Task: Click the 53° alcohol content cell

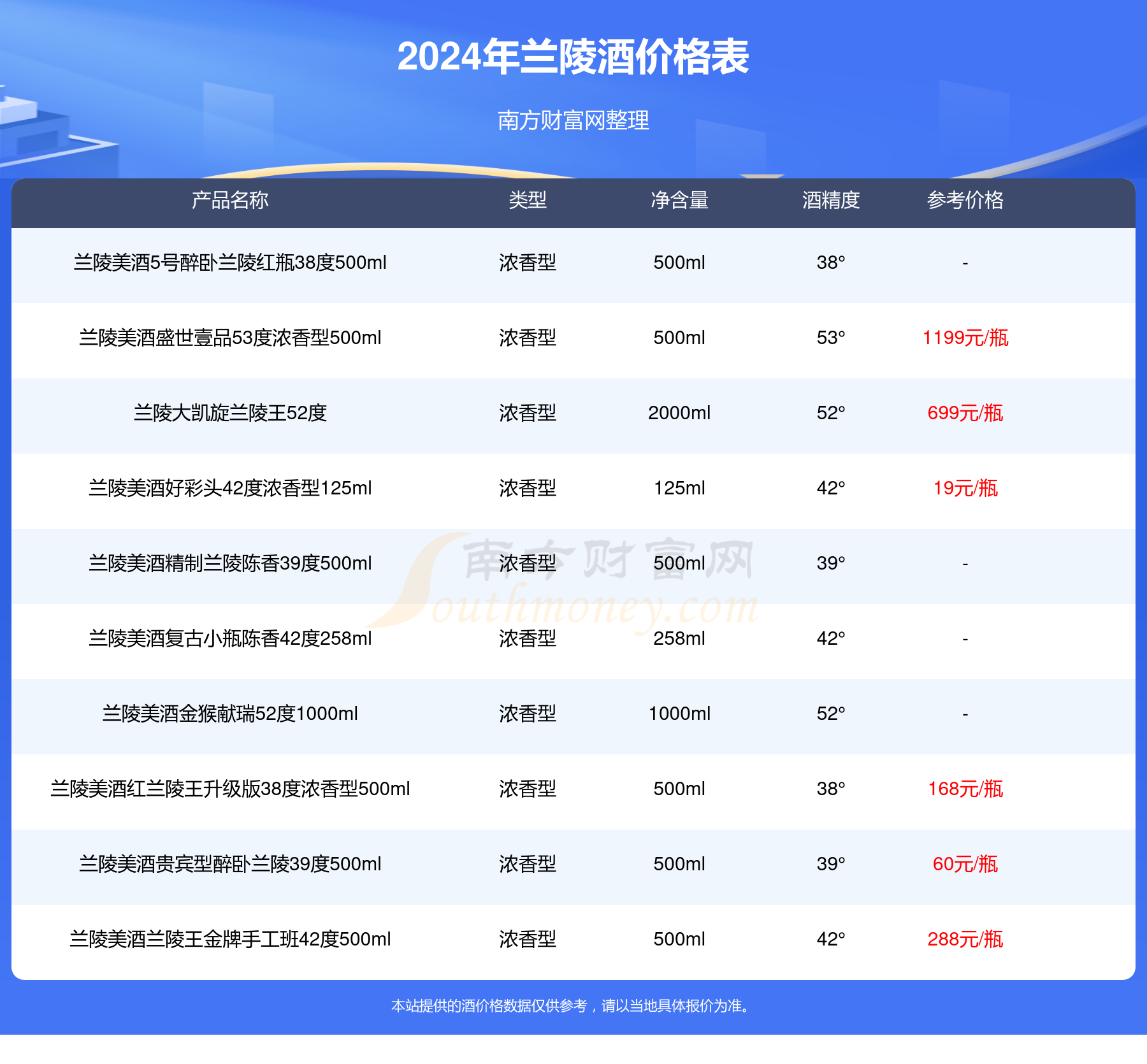Action: coord(831,338)
